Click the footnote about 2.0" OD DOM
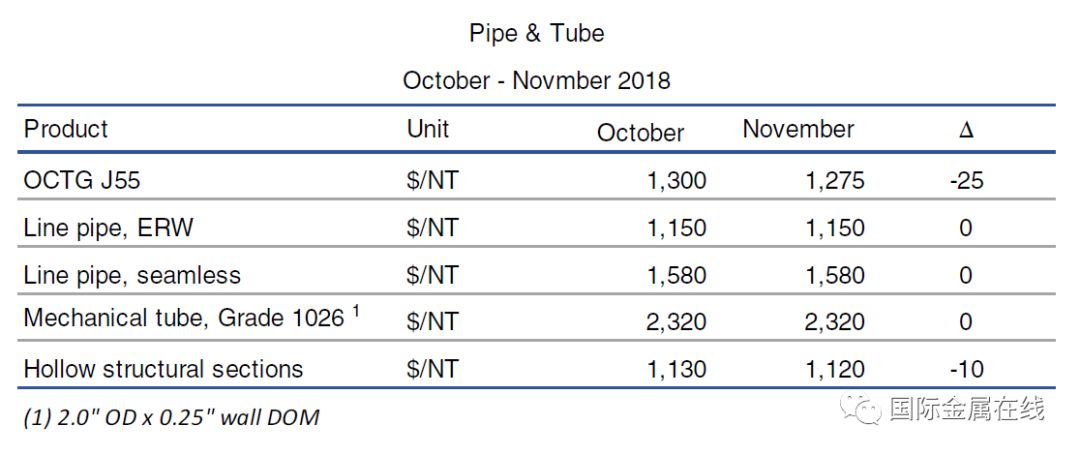Screen dimensions: 1080x456 [172, 417]
